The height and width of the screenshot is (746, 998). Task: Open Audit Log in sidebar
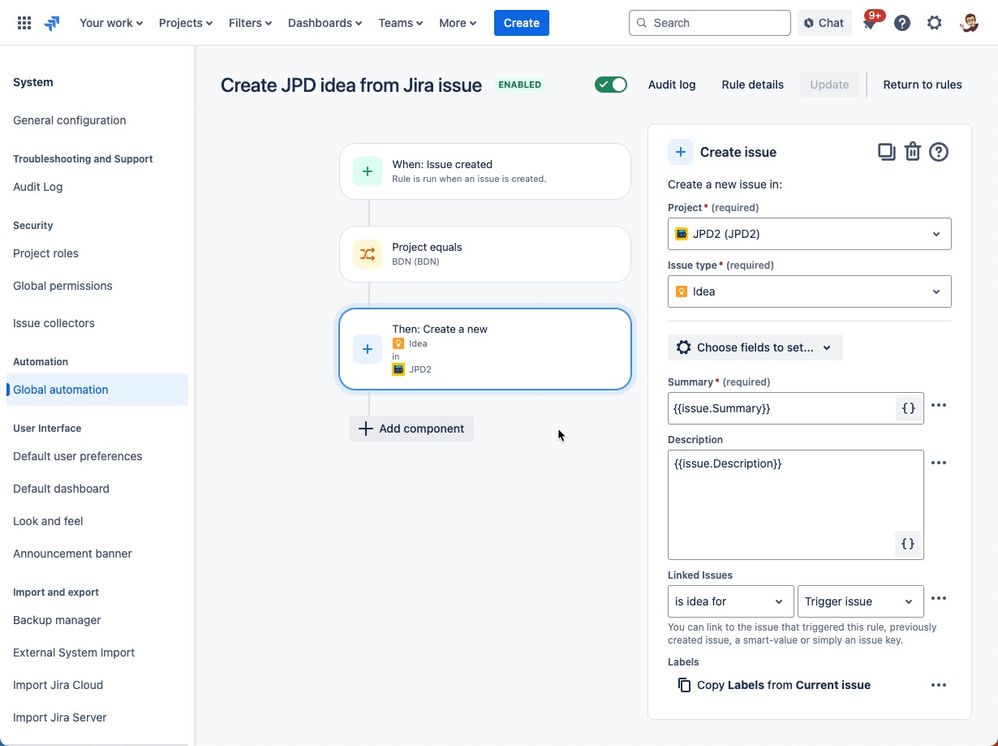point(38,187)
